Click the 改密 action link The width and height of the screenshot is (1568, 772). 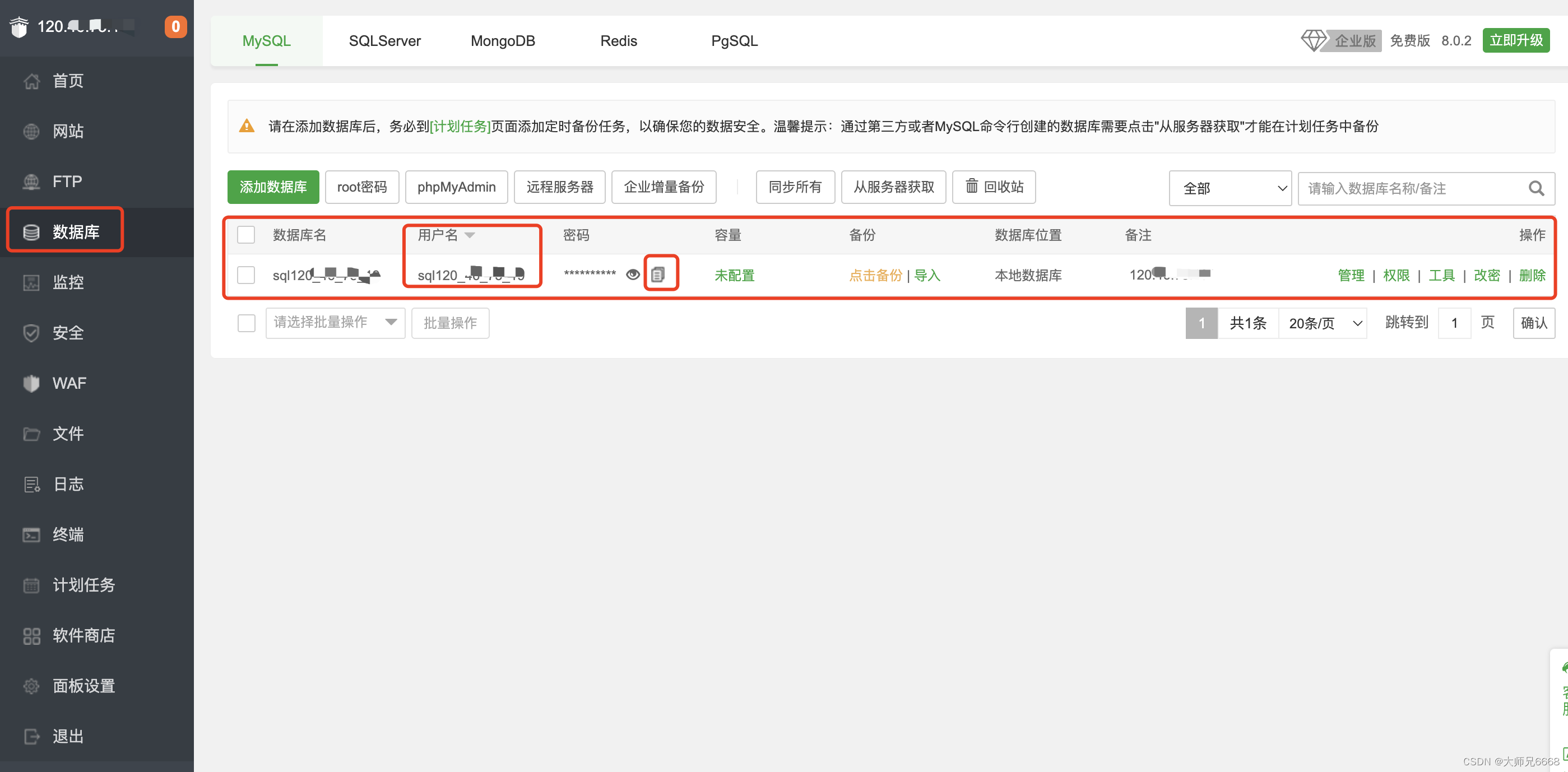1487,275
